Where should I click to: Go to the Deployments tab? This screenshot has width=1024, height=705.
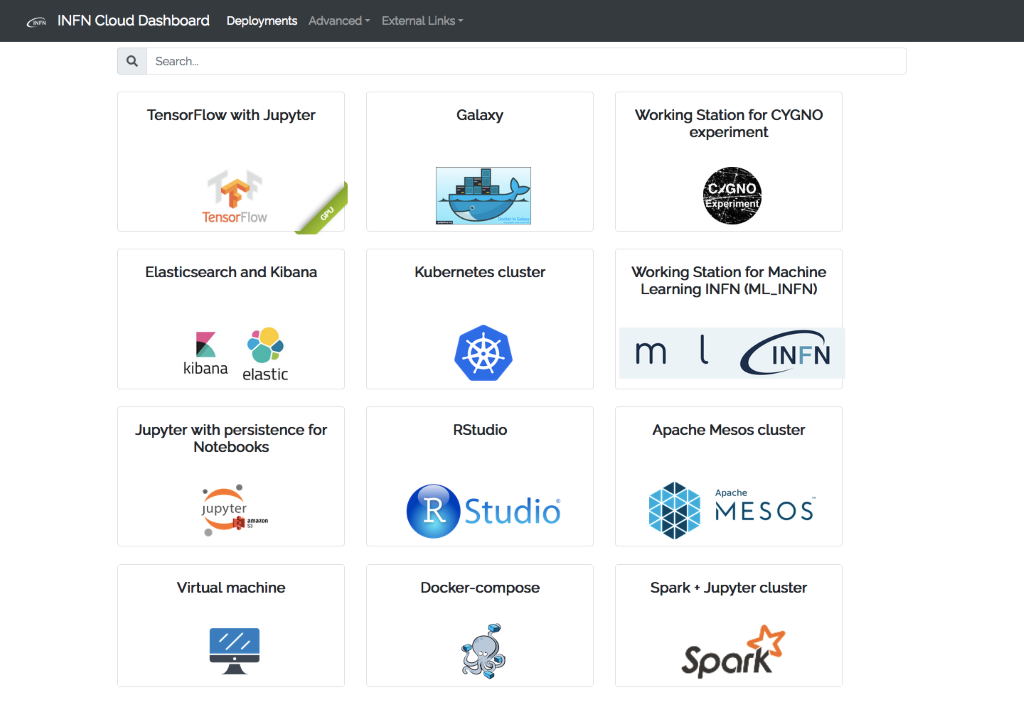click(262, 21)
